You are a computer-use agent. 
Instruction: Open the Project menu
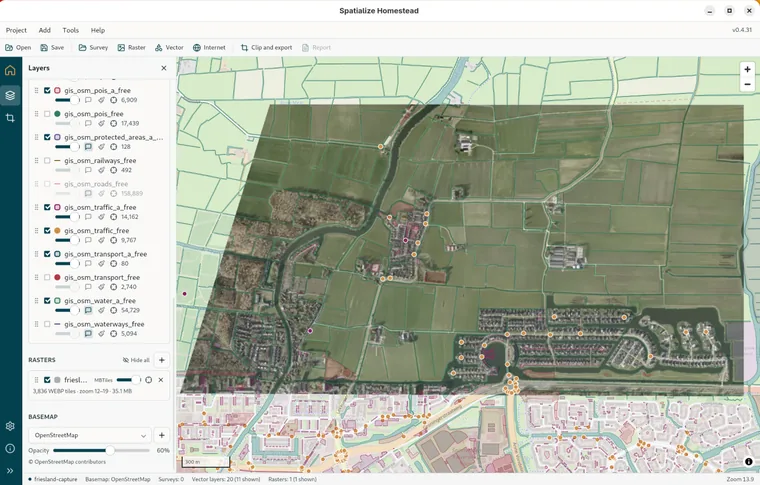(16, 30)
